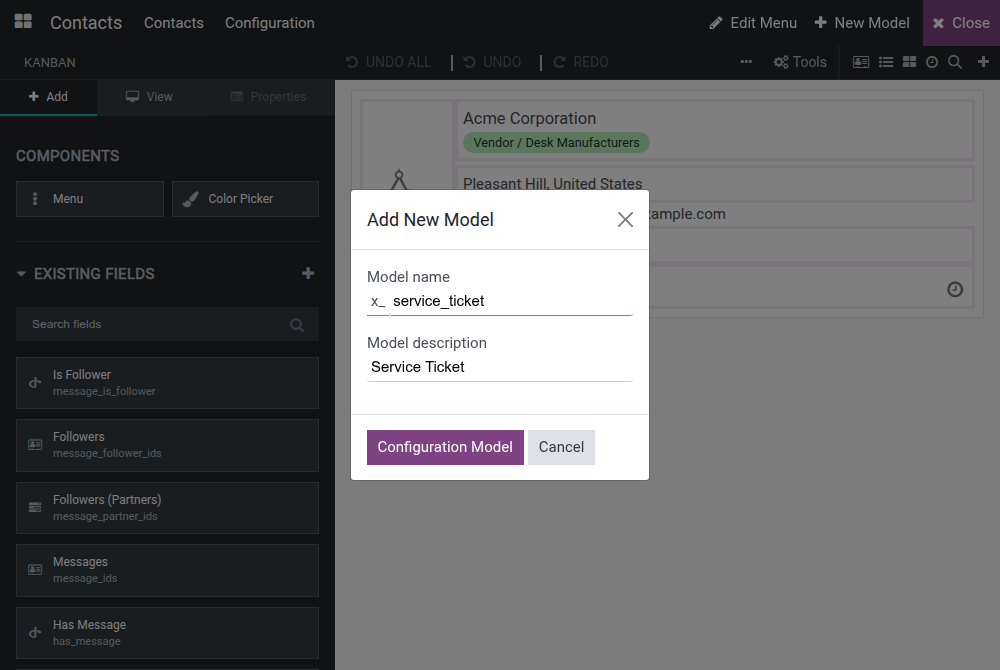Click the Edit Menu pencil icon

(716, 23)
